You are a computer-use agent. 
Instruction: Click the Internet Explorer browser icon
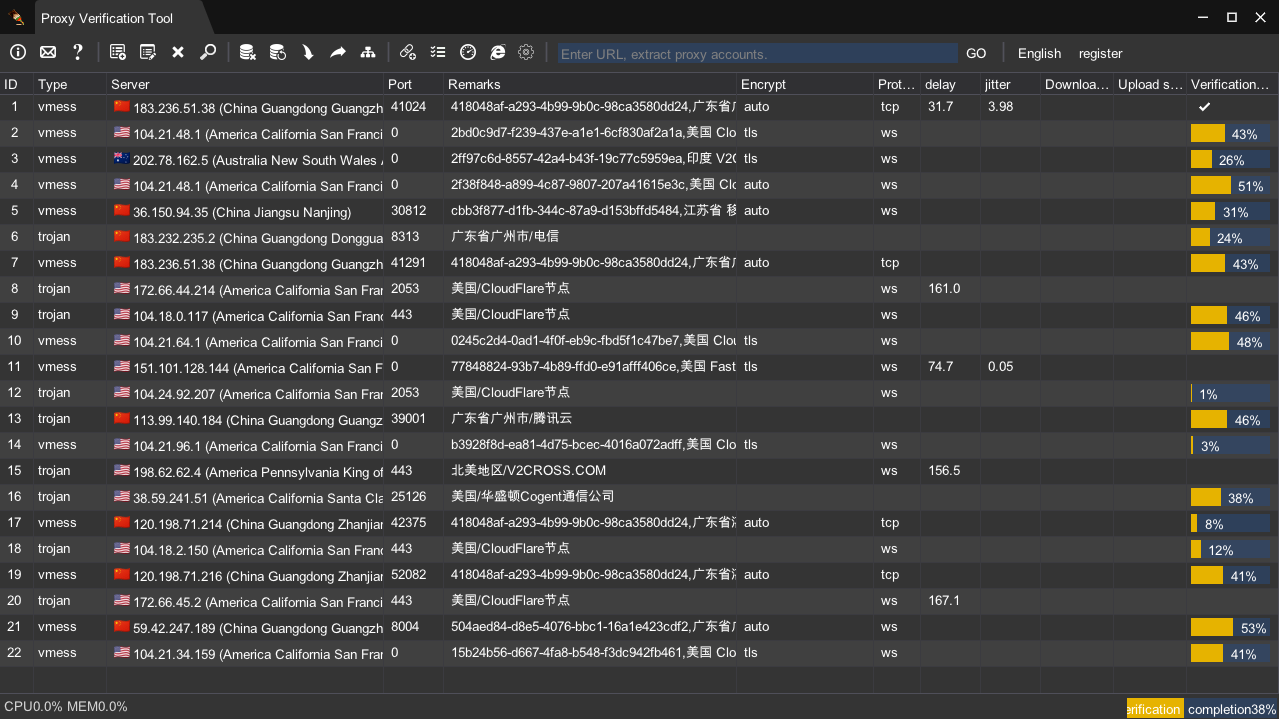click(x=497, y=52)
